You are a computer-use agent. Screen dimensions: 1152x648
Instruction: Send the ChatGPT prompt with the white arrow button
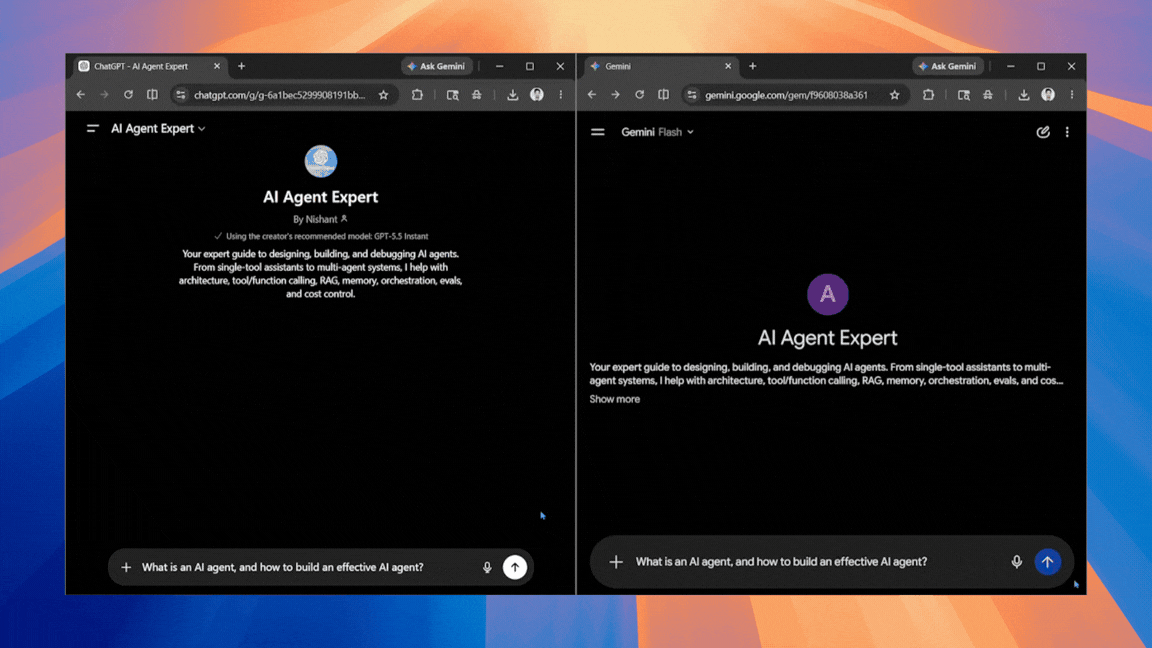point(515,567)
